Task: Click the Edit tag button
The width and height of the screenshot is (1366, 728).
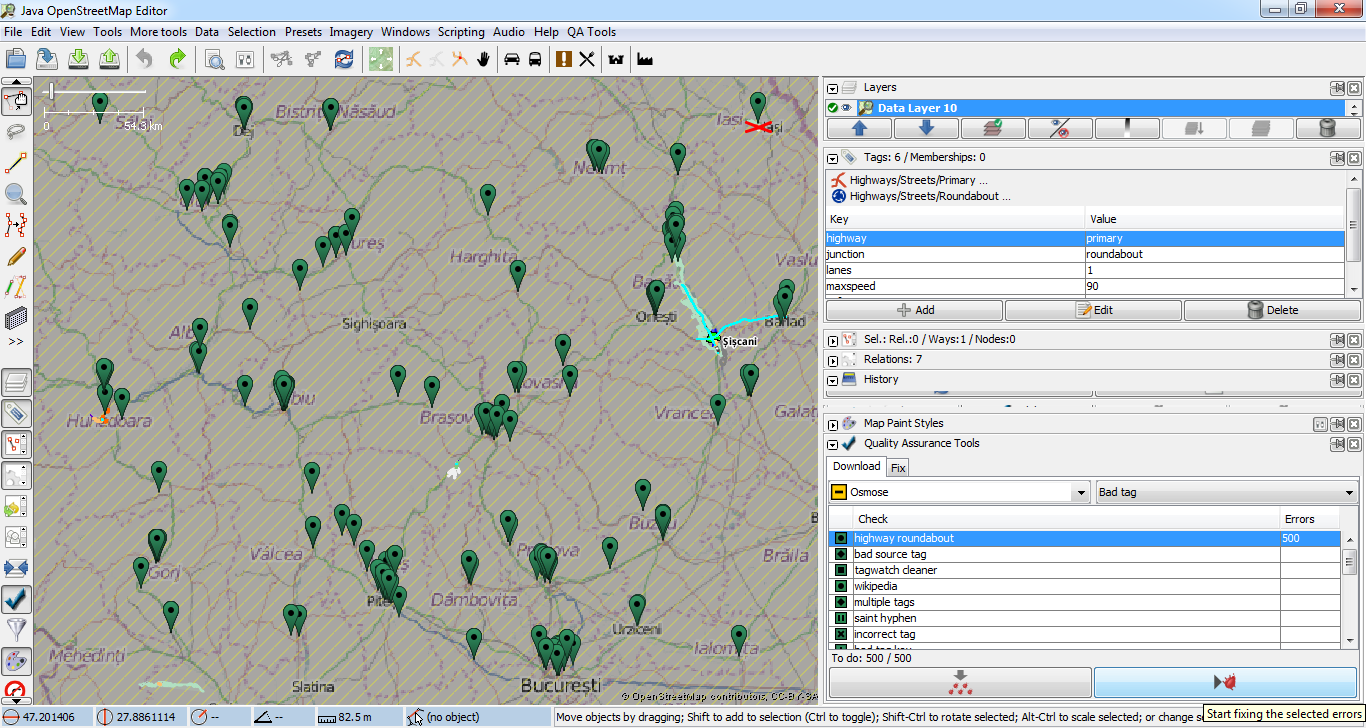Action: [x=1094, y=310]
